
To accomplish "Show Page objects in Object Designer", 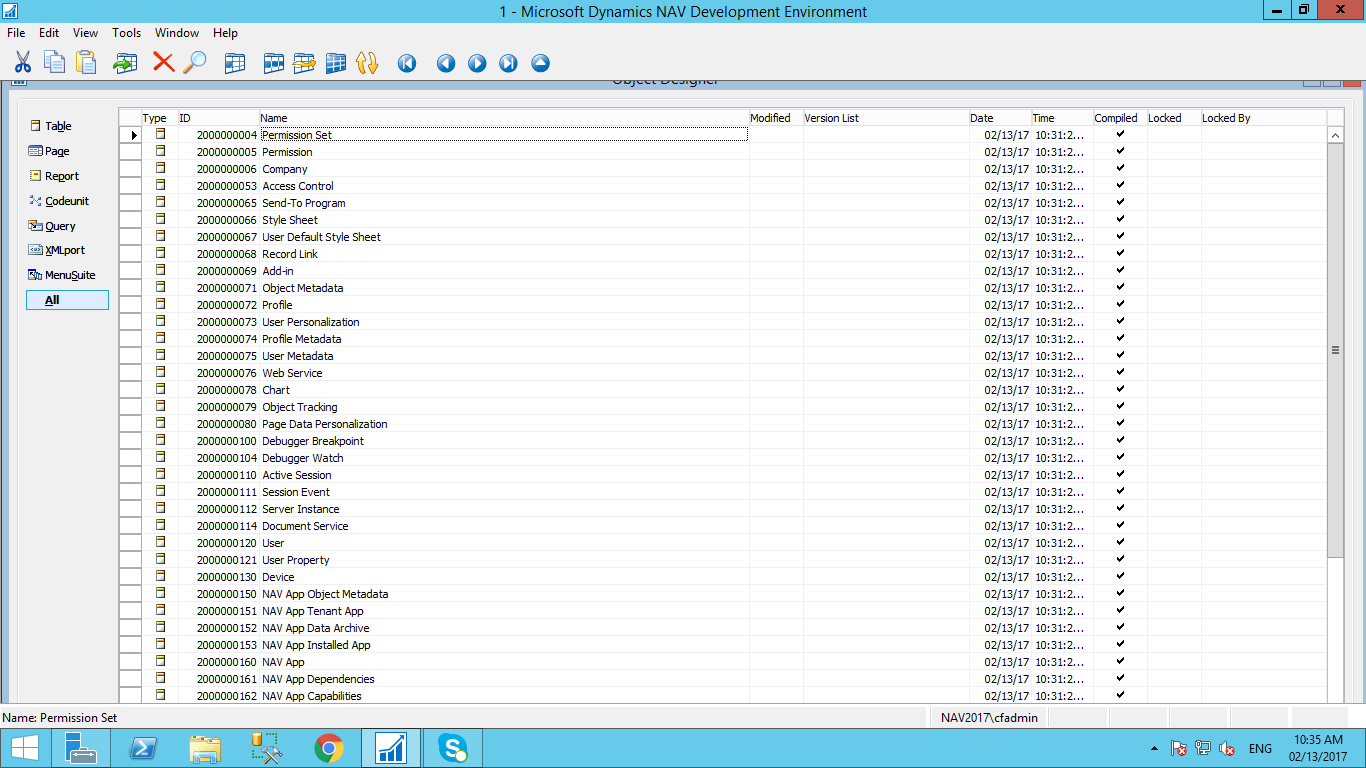I will tap(67, 151).
